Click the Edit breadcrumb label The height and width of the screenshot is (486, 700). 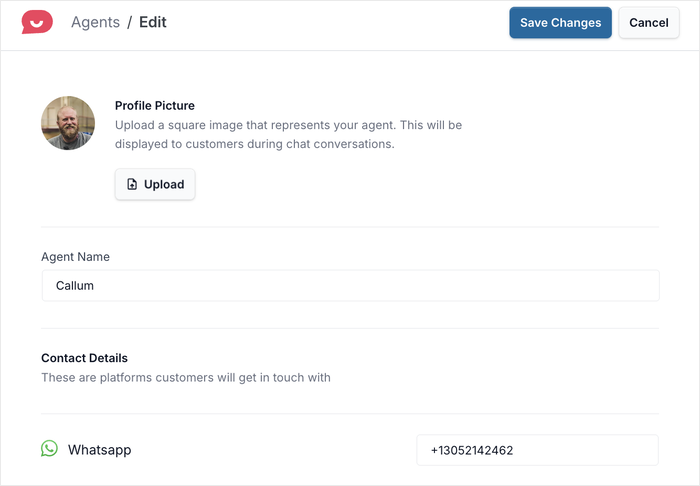(x=153, y=22)
